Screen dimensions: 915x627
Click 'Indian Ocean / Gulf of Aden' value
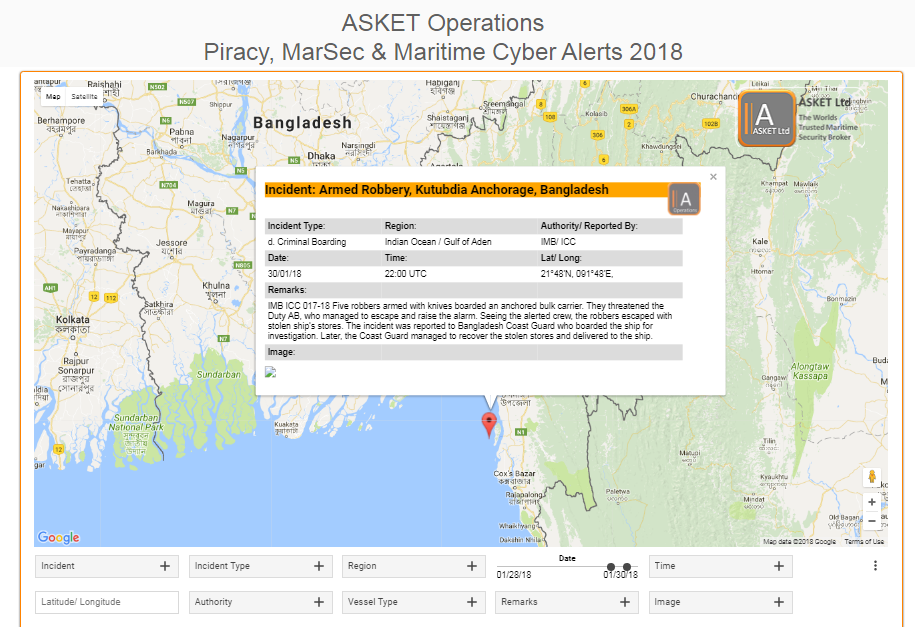click(x=438, y=242)
